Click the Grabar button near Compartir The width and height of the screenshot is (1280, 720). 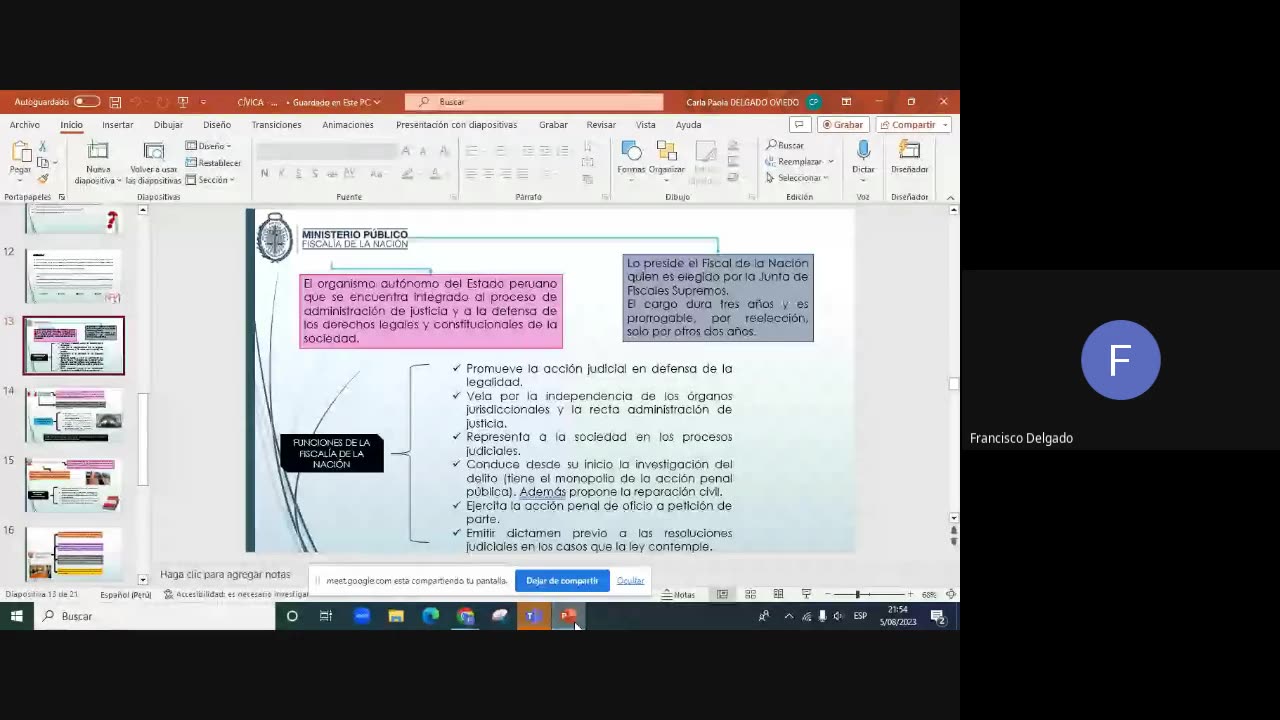[842, 125]
